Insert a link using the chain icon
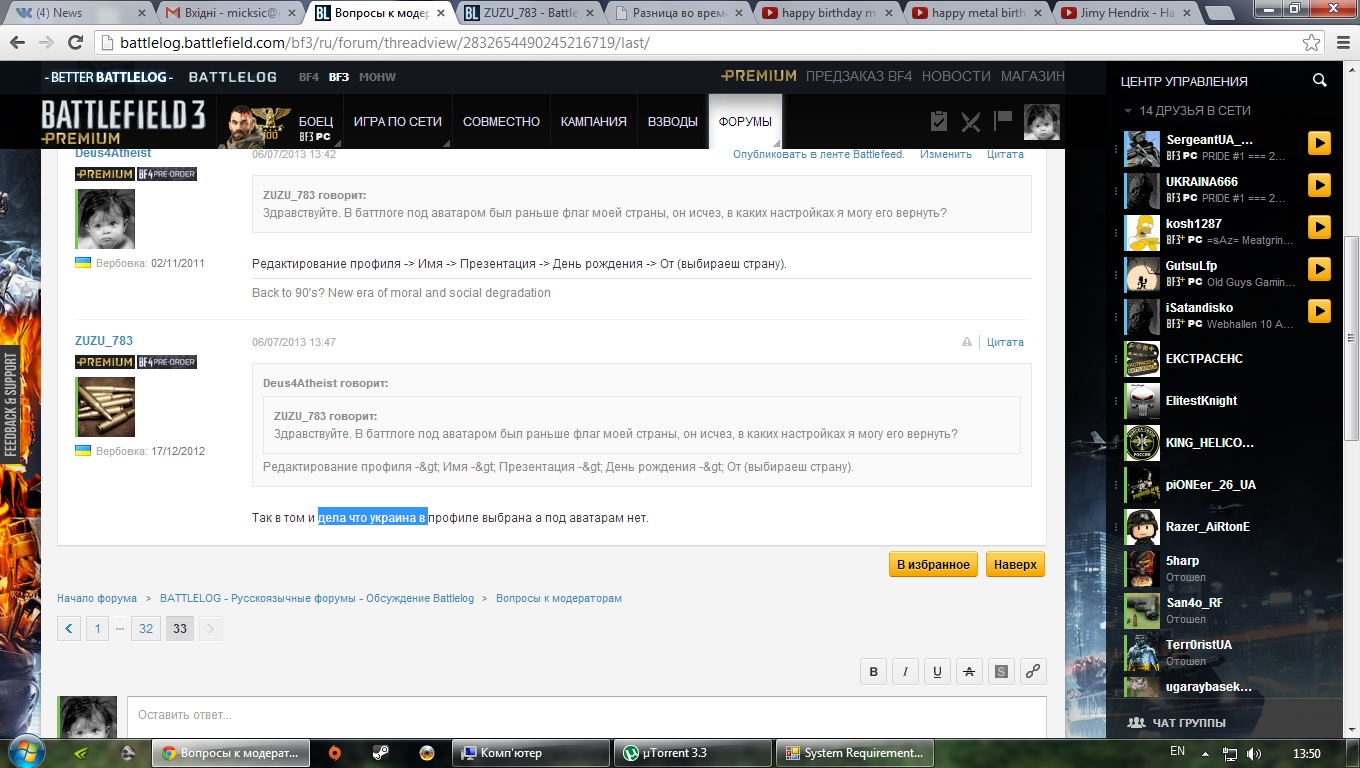This screenshot has width=1360, height=768. pyautogui.click(x=1032, y=672)
